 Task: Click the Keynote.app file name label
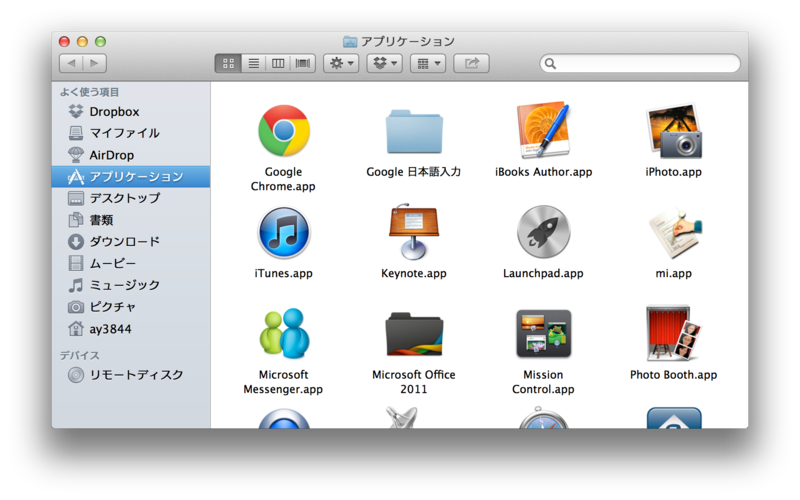414,273
